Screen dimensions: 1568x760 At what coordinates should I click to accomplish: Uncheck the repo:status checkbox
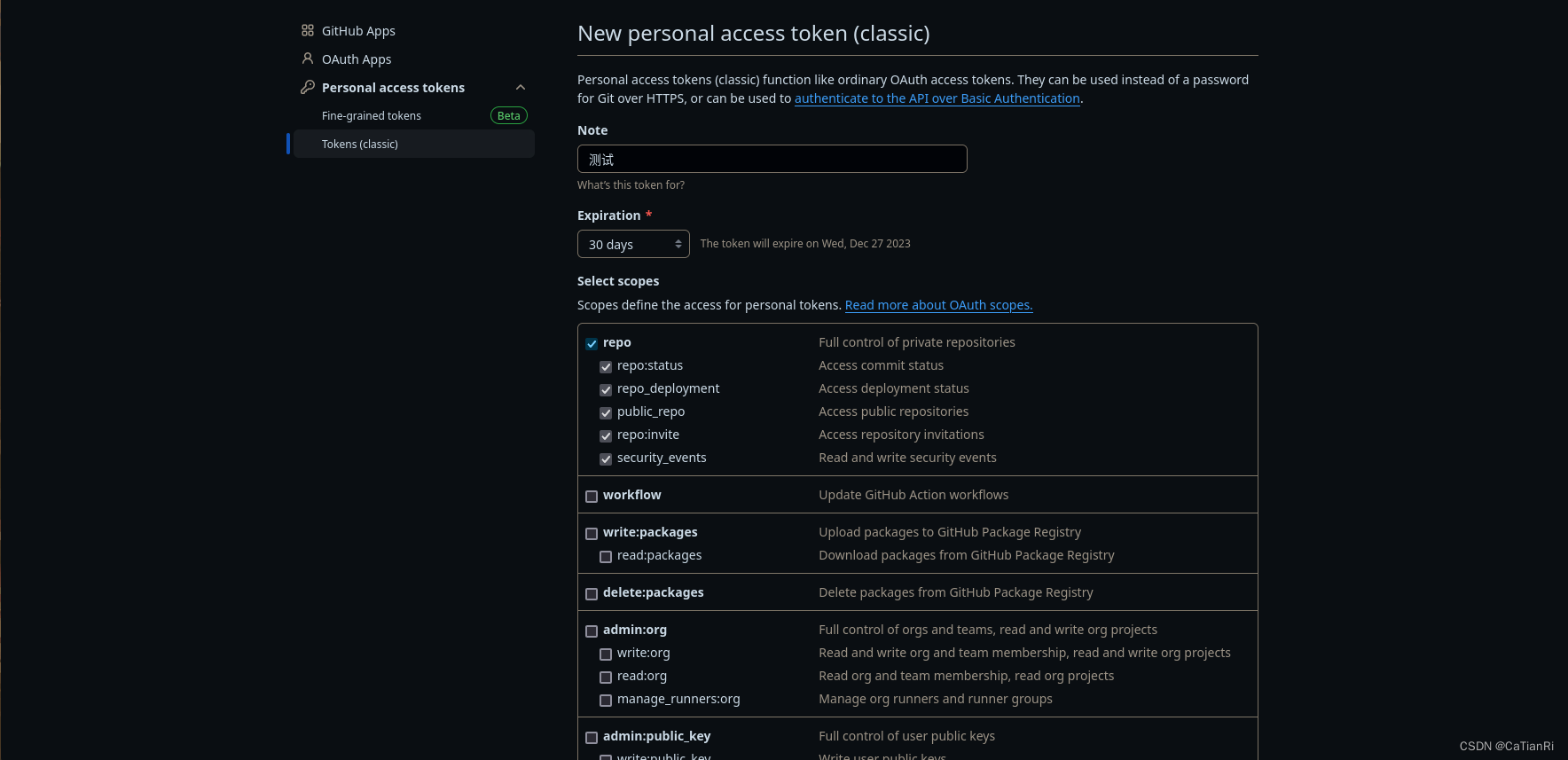606,366
